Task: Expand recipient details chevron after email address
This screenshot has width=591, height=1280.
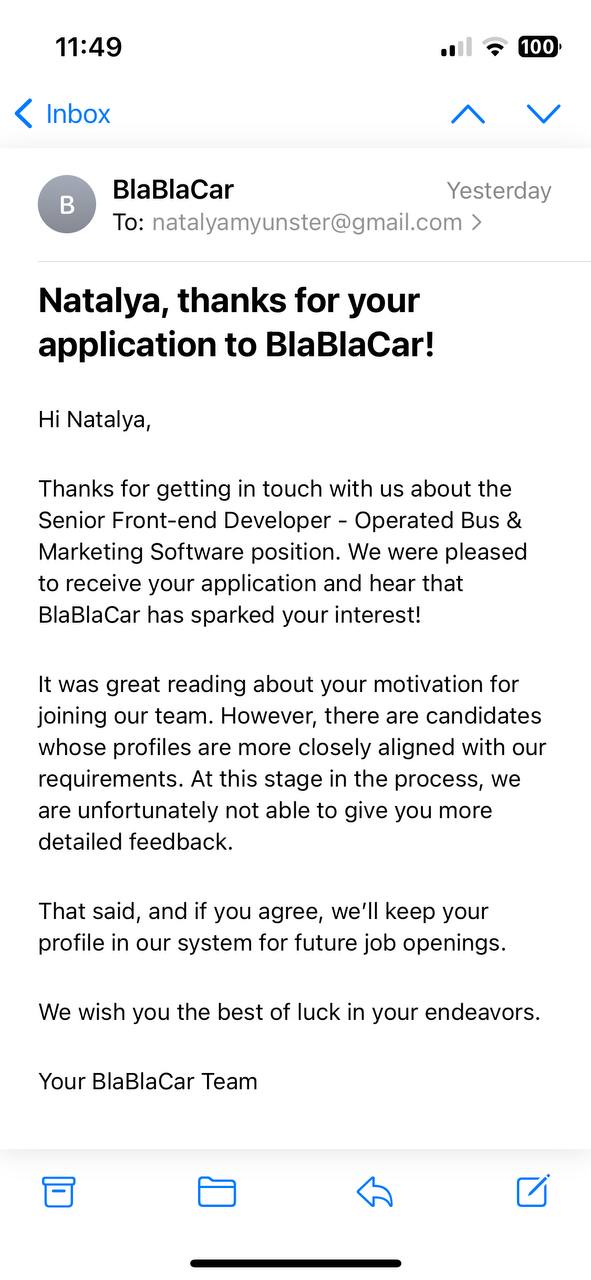Action: (x=477, y=222)
